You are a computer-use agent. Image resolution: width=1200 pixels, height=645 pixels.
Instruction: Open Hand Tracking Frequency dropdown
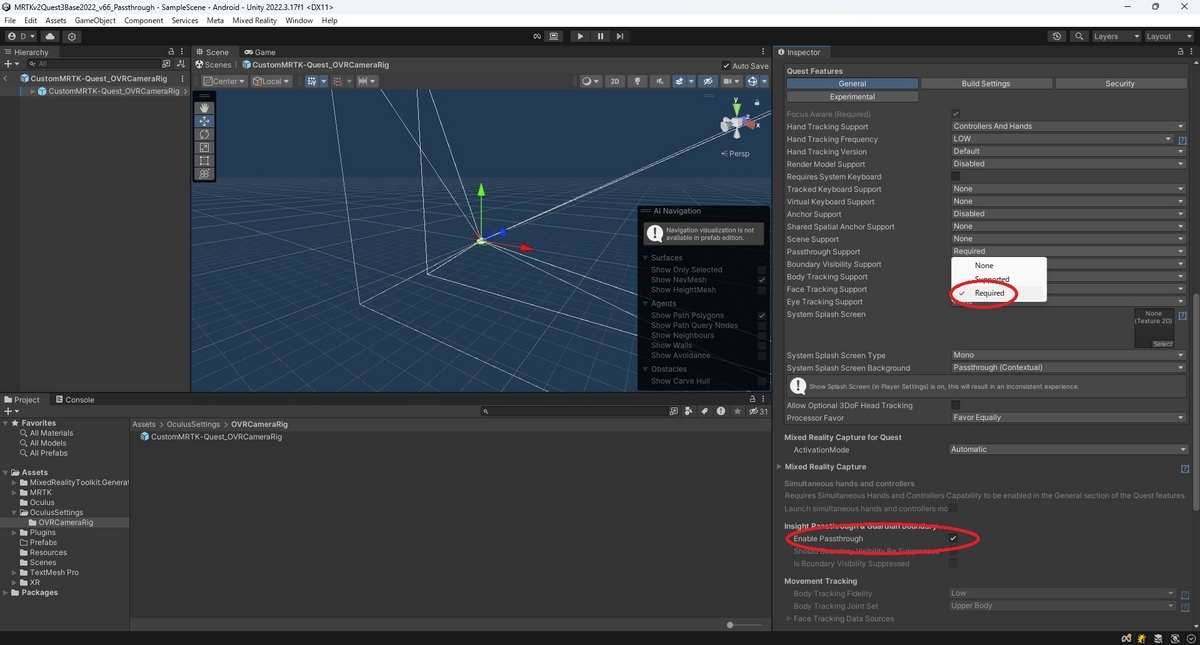(1062, 139)
